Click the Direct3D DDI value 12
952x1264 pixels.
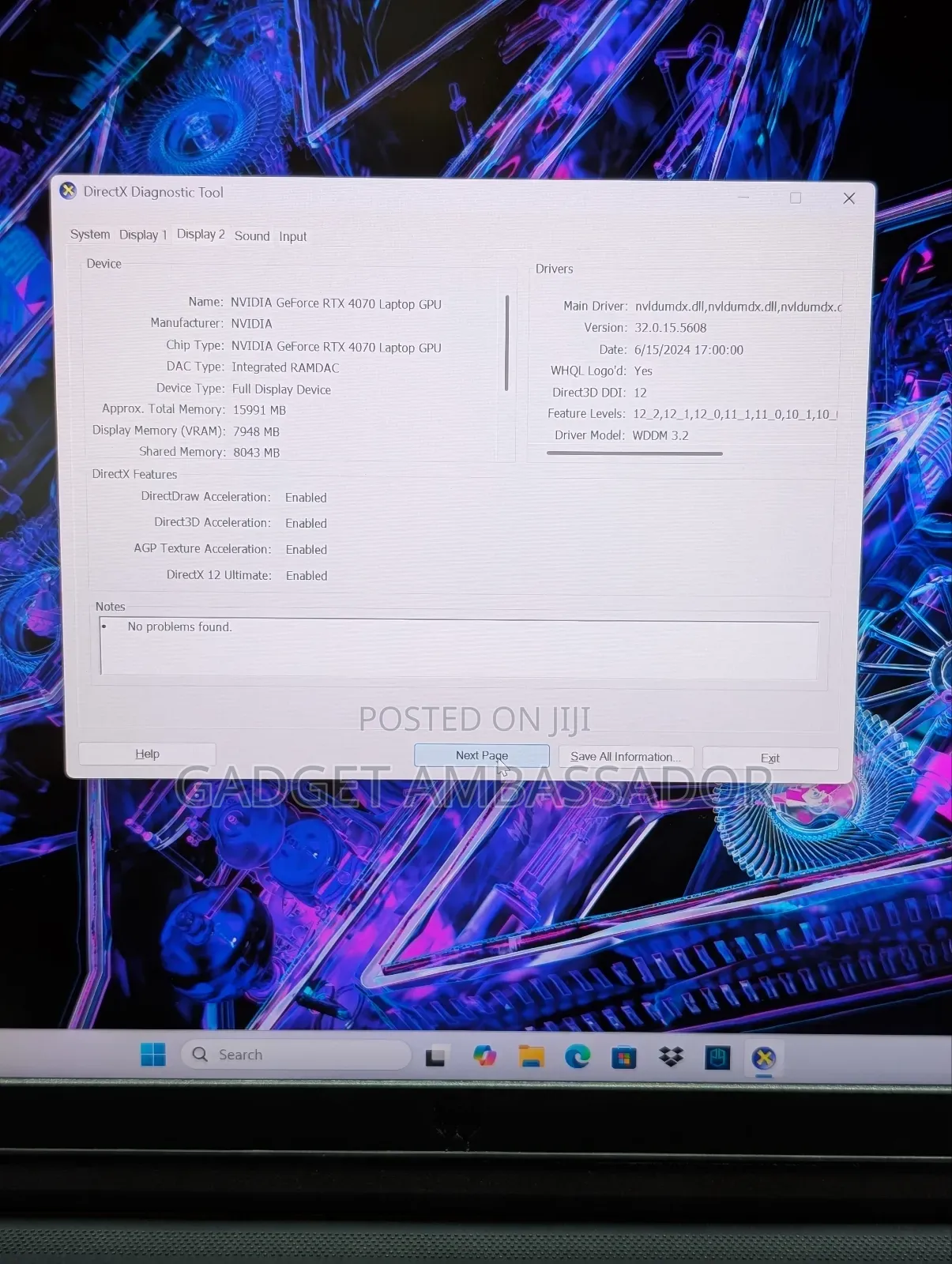tap(640, 393)
